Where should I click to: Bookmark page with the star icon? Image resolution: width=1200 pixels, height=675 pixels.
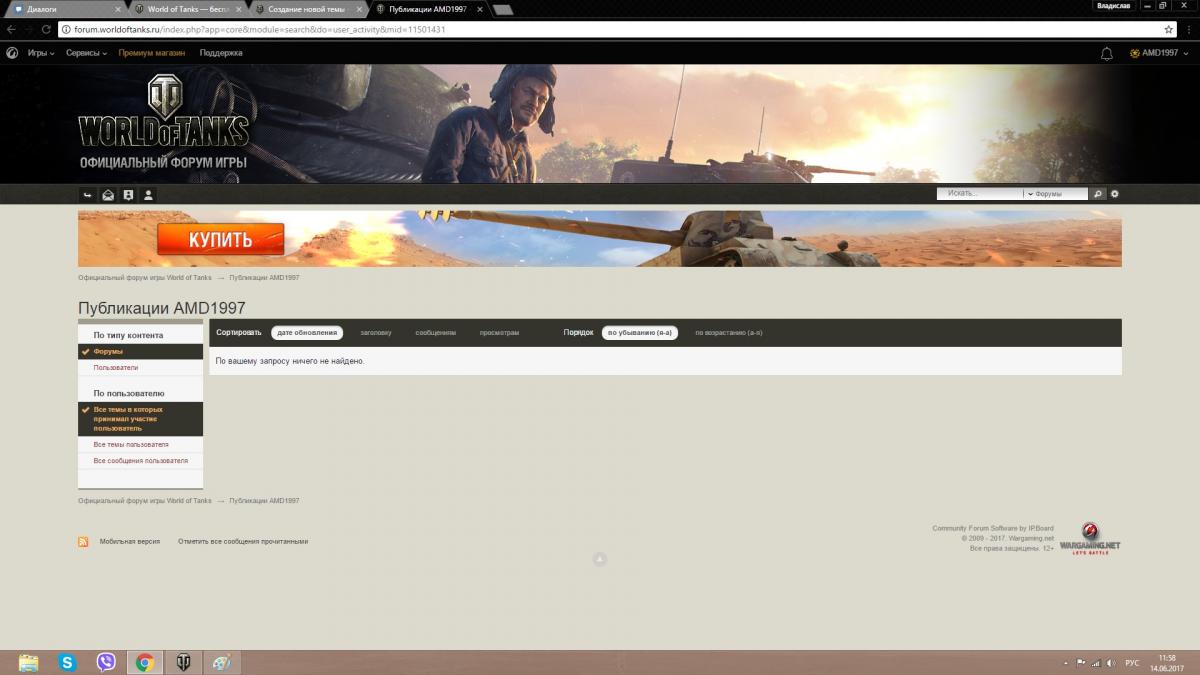pos(1168,29)
